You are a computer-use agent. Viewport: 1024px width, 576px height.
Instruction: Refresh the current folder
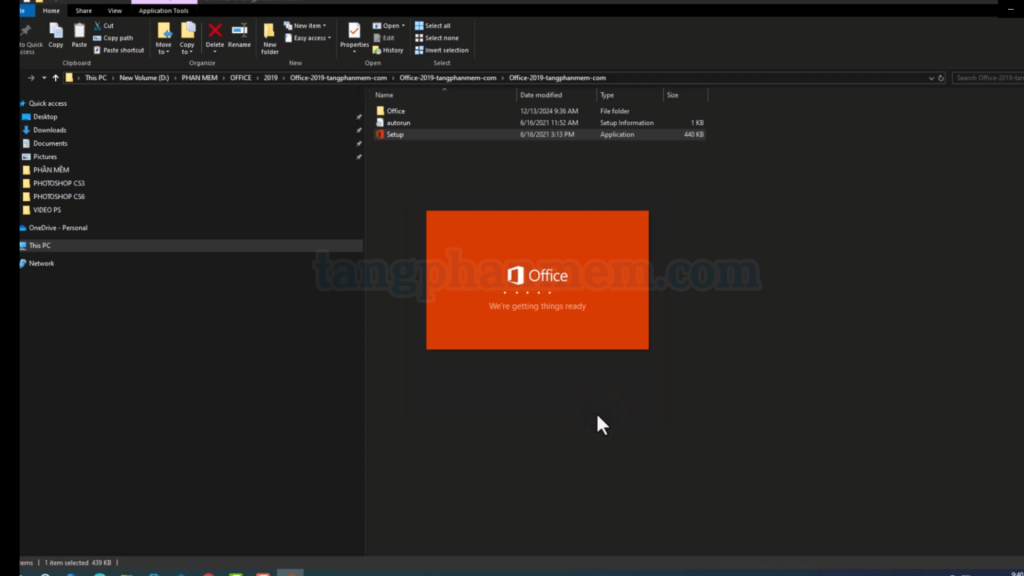tap(941, 78)
